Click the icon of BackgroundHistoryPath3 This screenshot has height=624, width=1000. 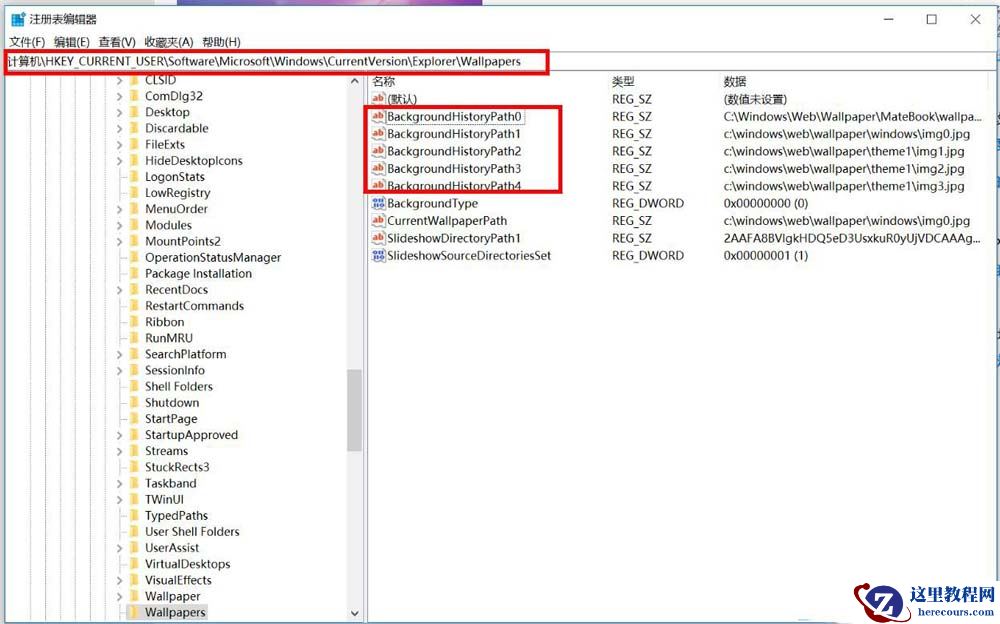click(378, 168)
